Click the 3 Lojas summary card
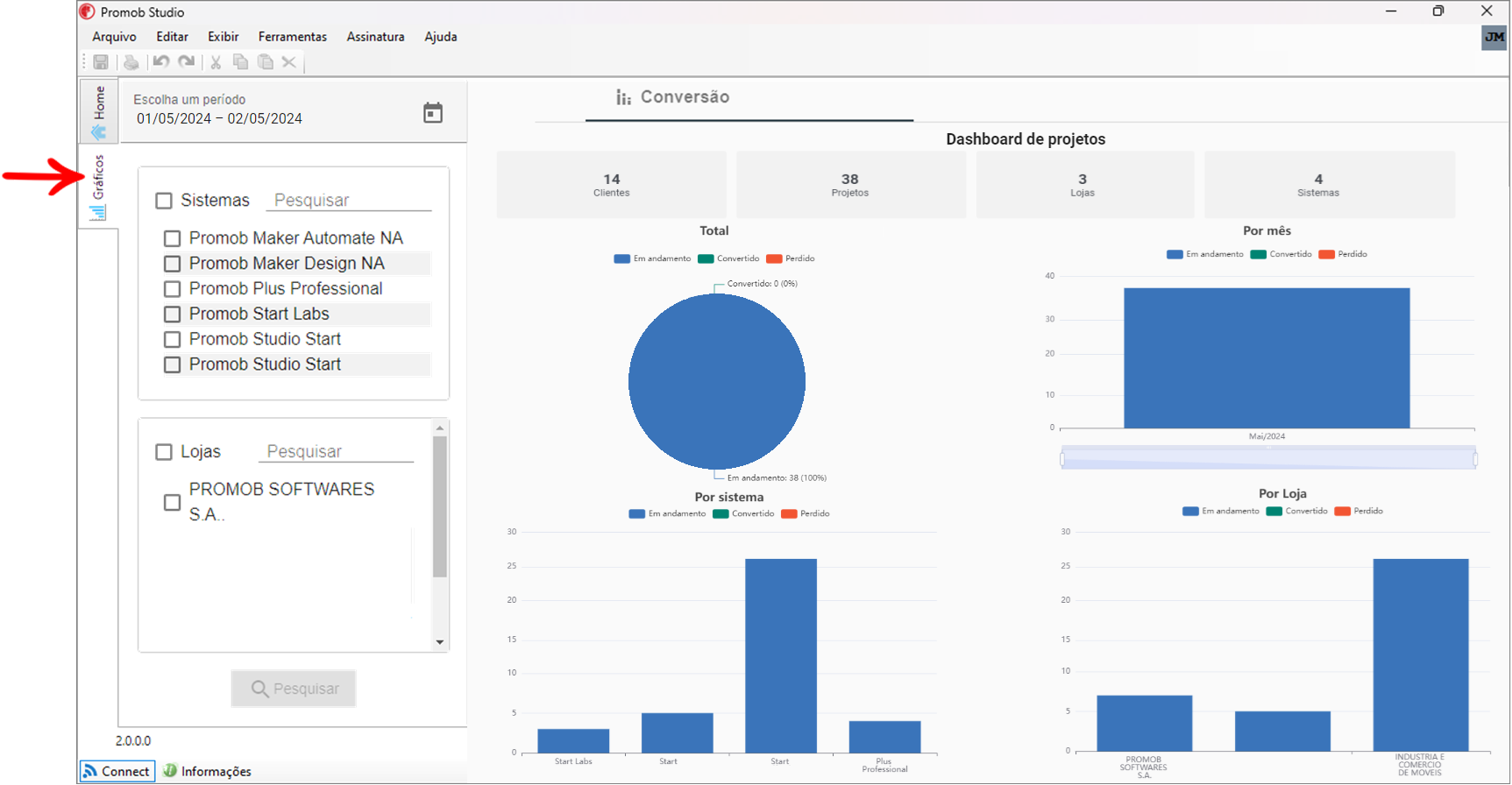 tap(1083, 185)
